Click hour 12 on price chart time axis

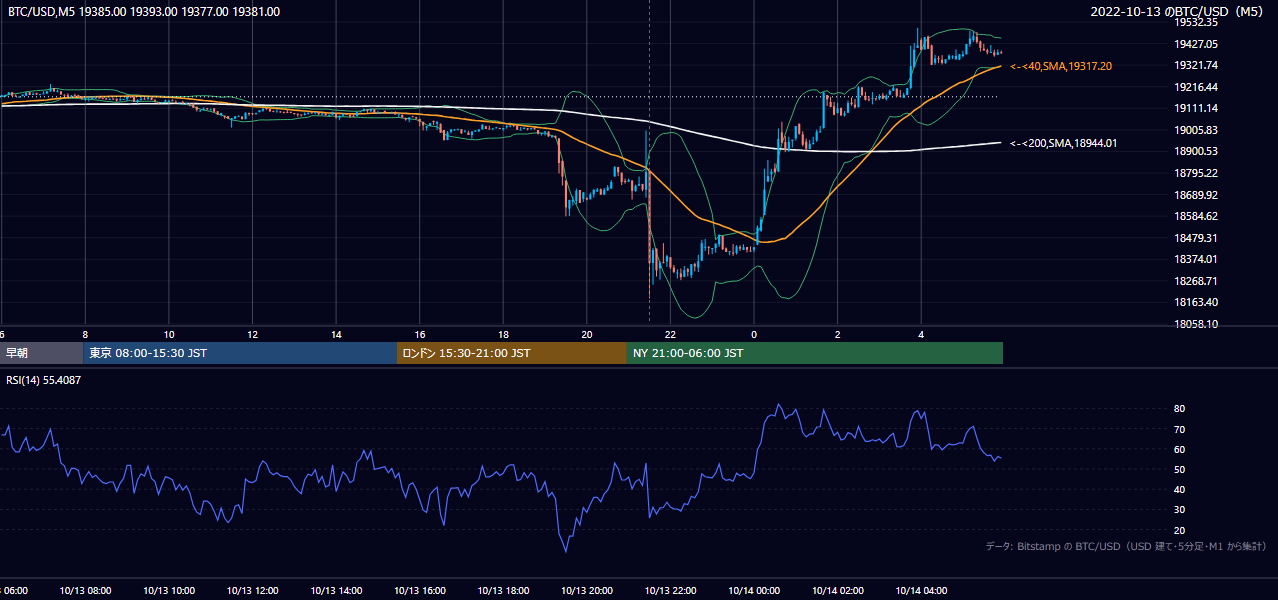[253, 335]
